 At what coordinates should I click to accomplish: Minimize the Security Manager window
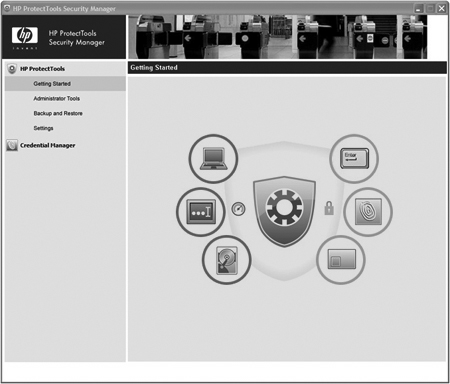click(x=419, y=9)
